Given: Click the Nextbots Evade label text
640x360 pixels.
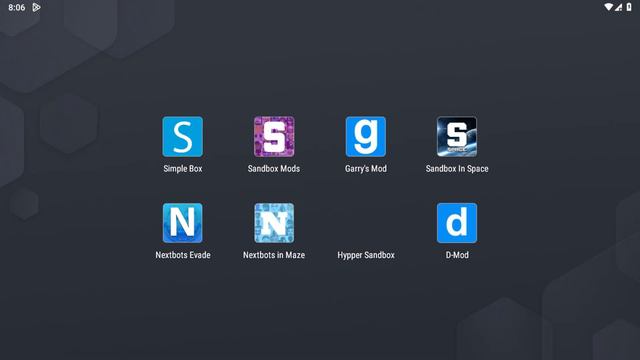Looking at the screenshot, I should (x=182, y=255).
